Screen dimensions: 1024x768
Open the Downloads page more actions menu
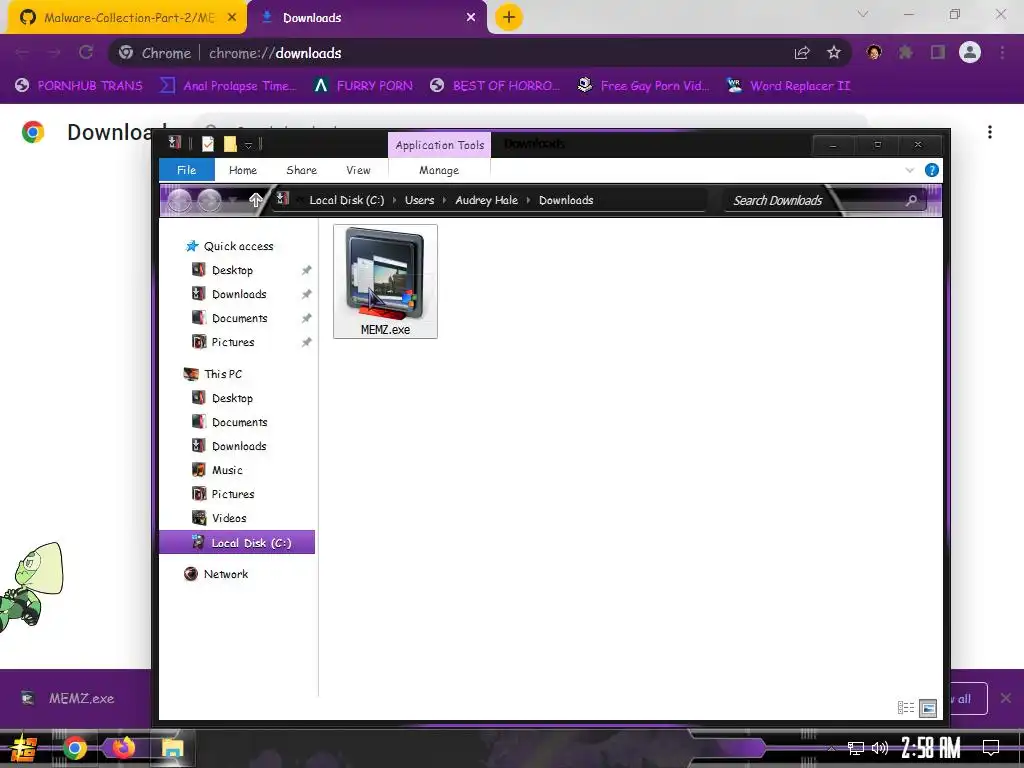[990, 132]
